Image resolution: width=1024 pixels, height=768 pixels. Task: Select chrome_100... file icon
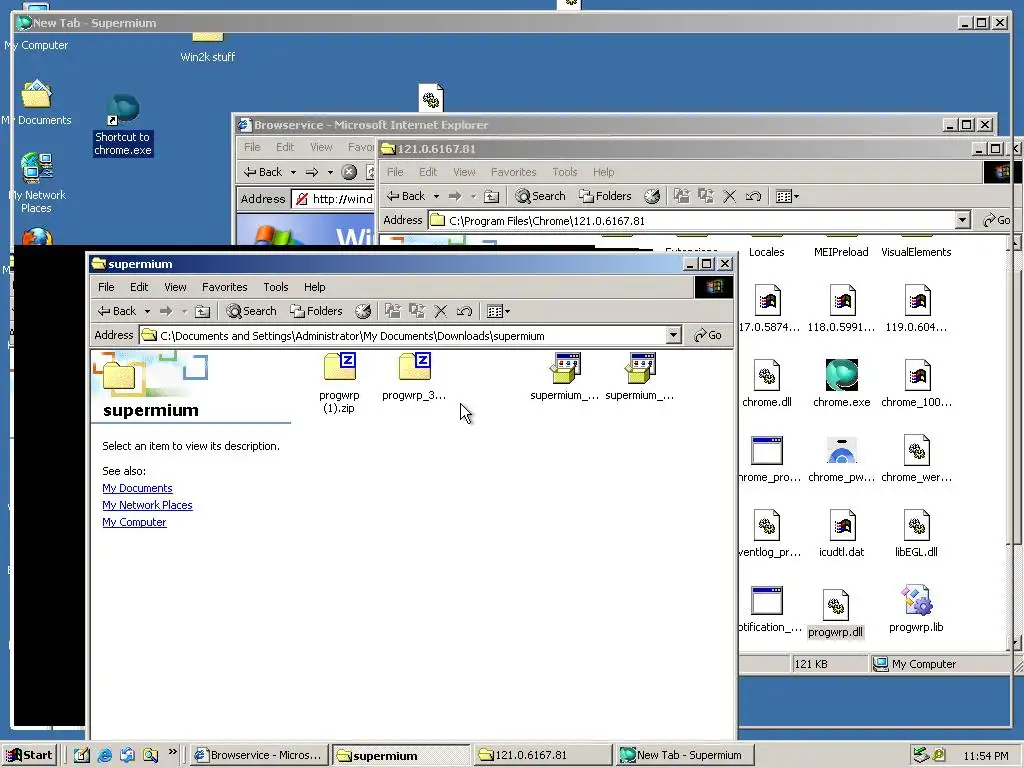[x=916, y=383]
